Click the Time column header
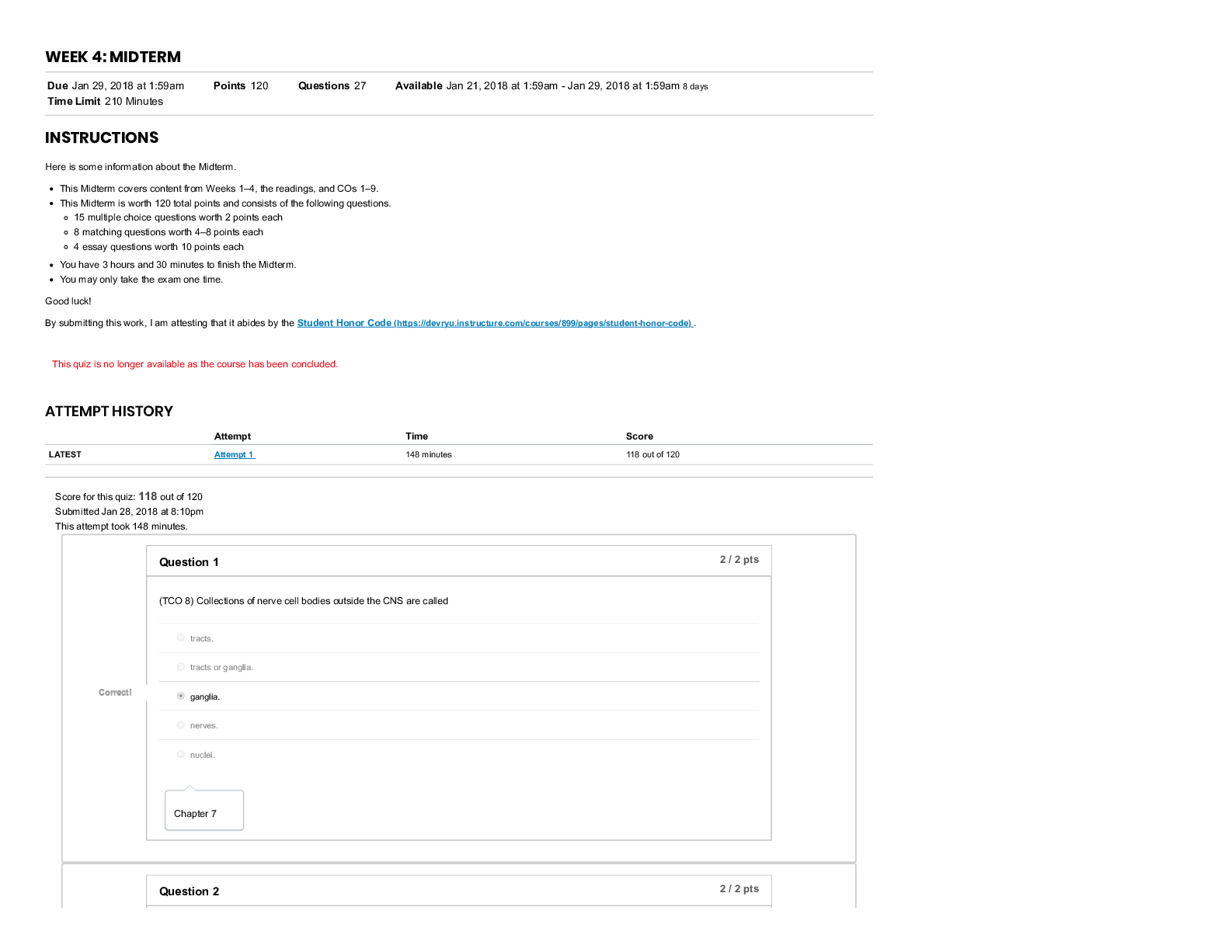Screen dimensions: 1232x952 pyautogui.click(x=416, y=436)
